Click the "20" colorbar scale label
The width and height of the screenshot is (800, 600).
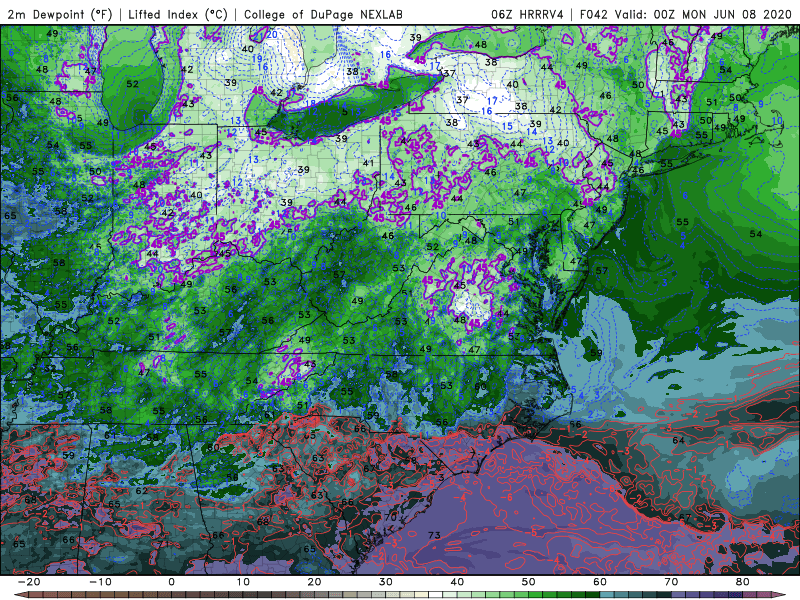314,582
